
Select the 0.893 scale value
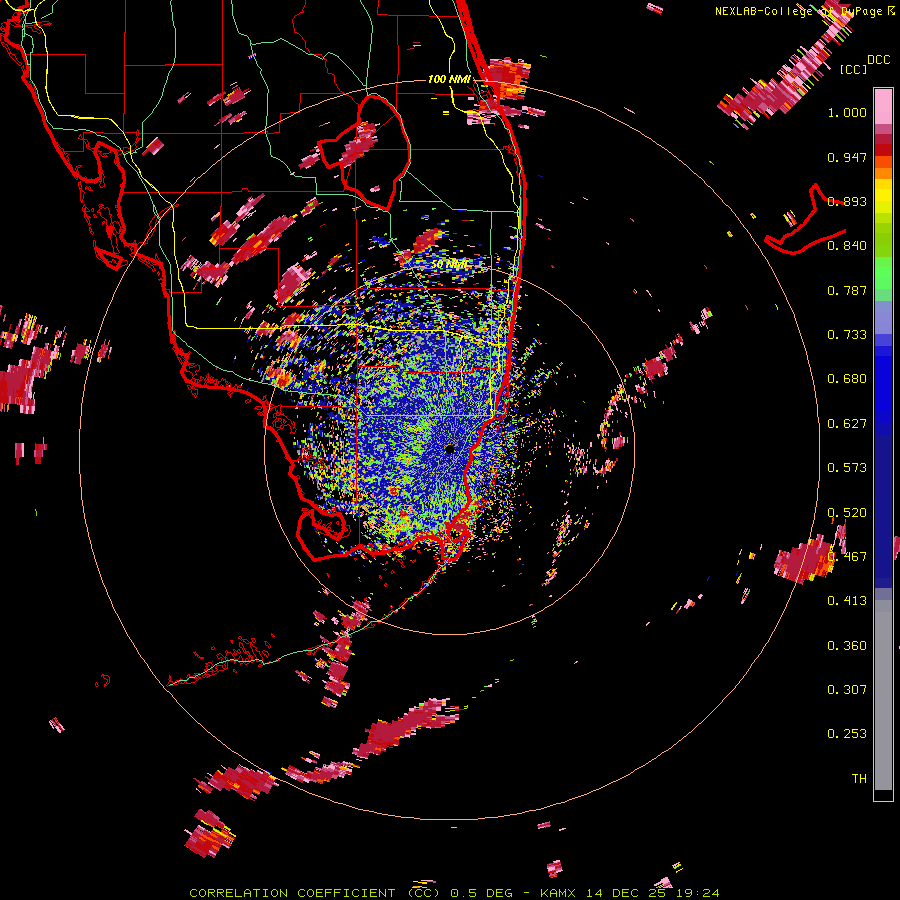[847, 201]
